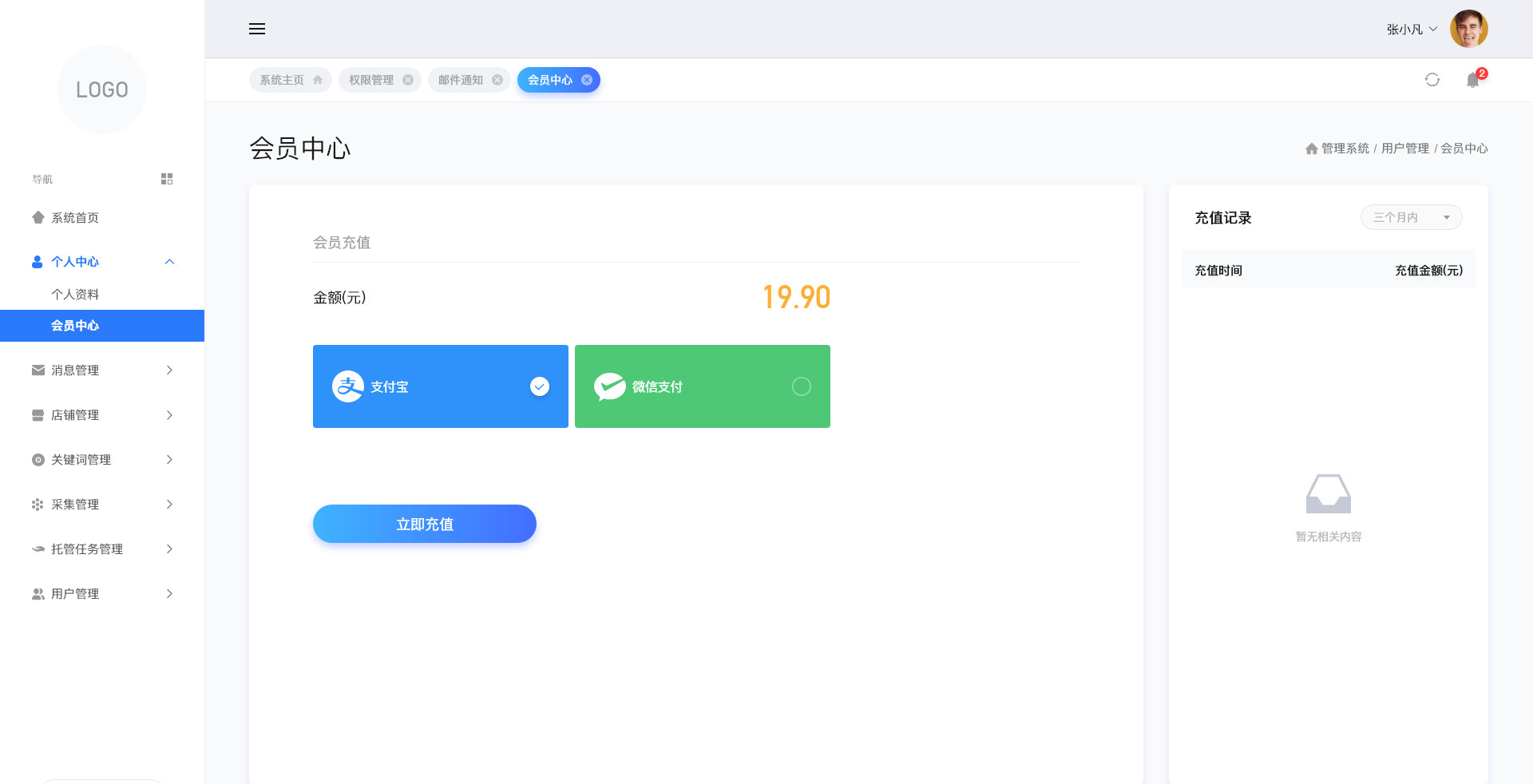Toggle the hamburger menu icon
Image resolution: width=1533 pixels, height=784 pixels.
(257, 29)
